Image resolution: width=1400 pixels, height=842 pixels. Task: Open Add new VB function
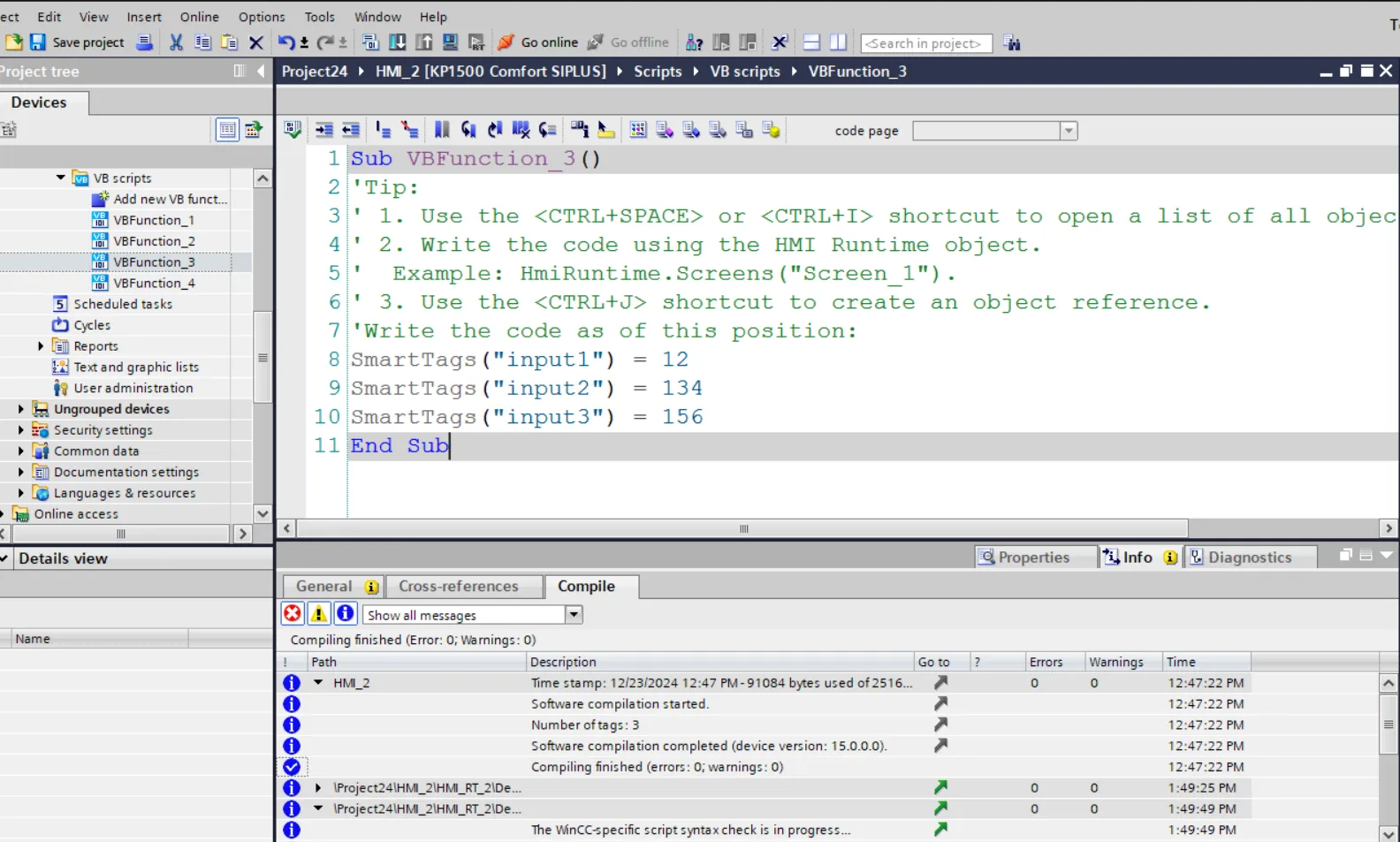tap(169, 200)
